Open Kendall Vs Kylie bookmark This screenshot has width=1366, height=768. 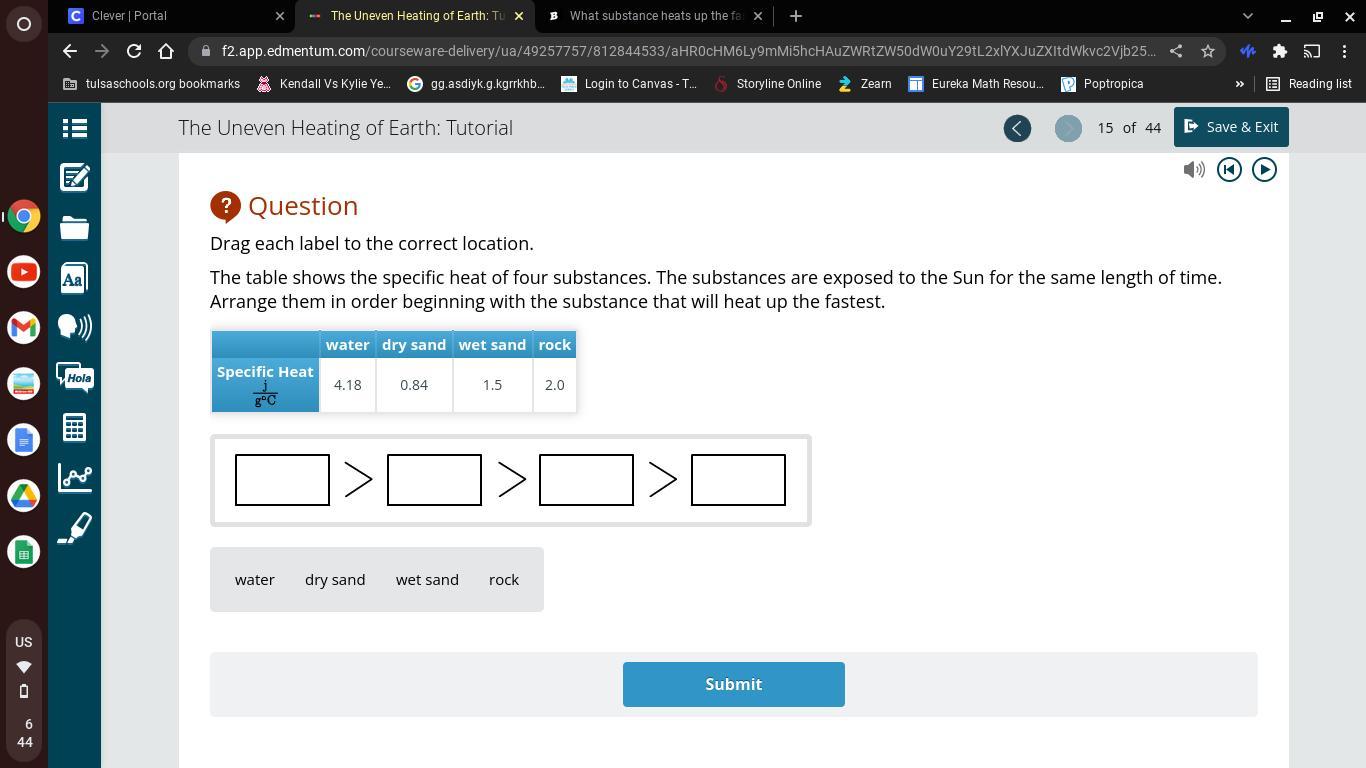tap(324, 84)
